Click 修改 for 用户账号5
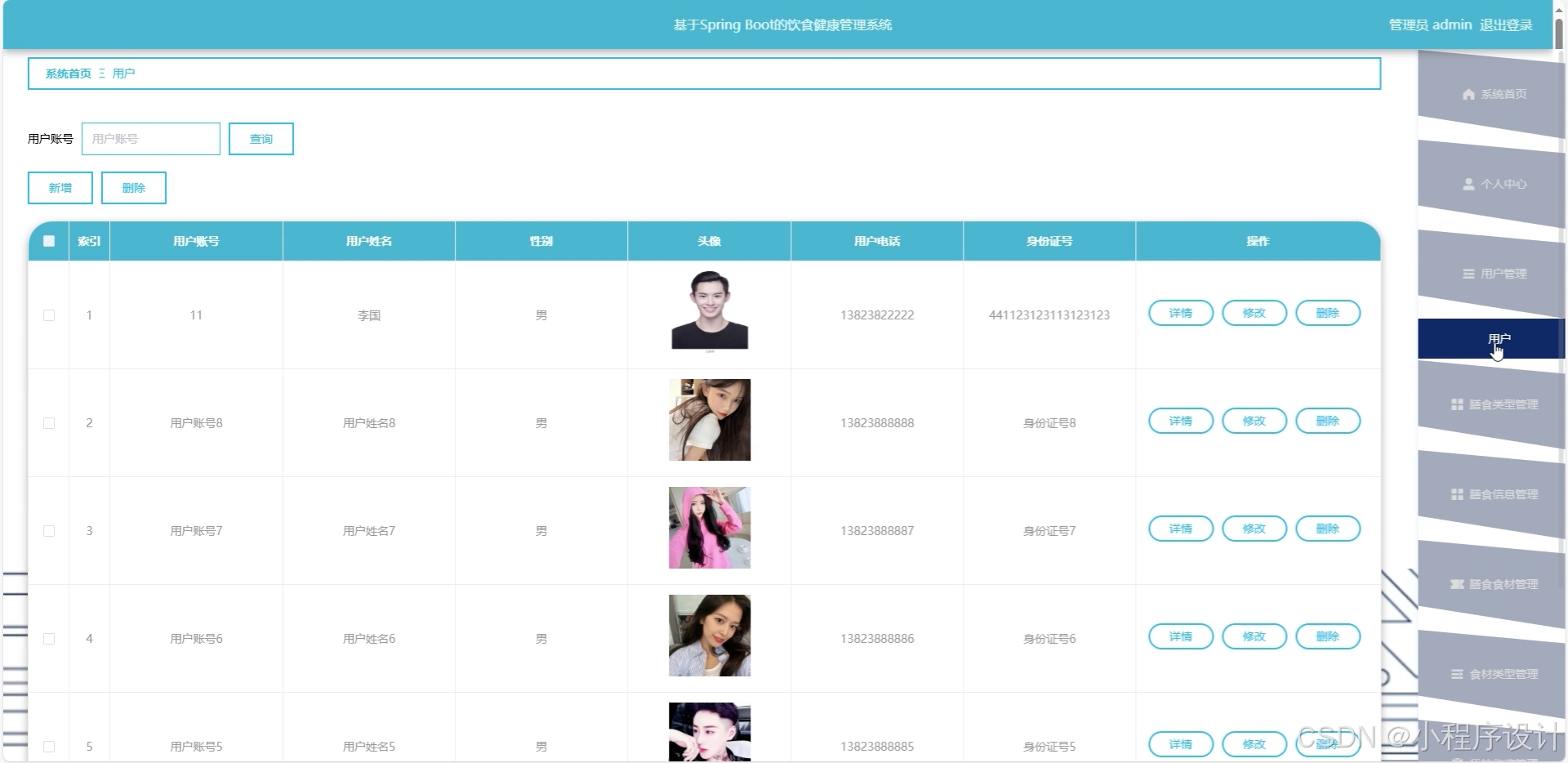The width and height of the screenshot is (1568, 763). point(1254,744)
